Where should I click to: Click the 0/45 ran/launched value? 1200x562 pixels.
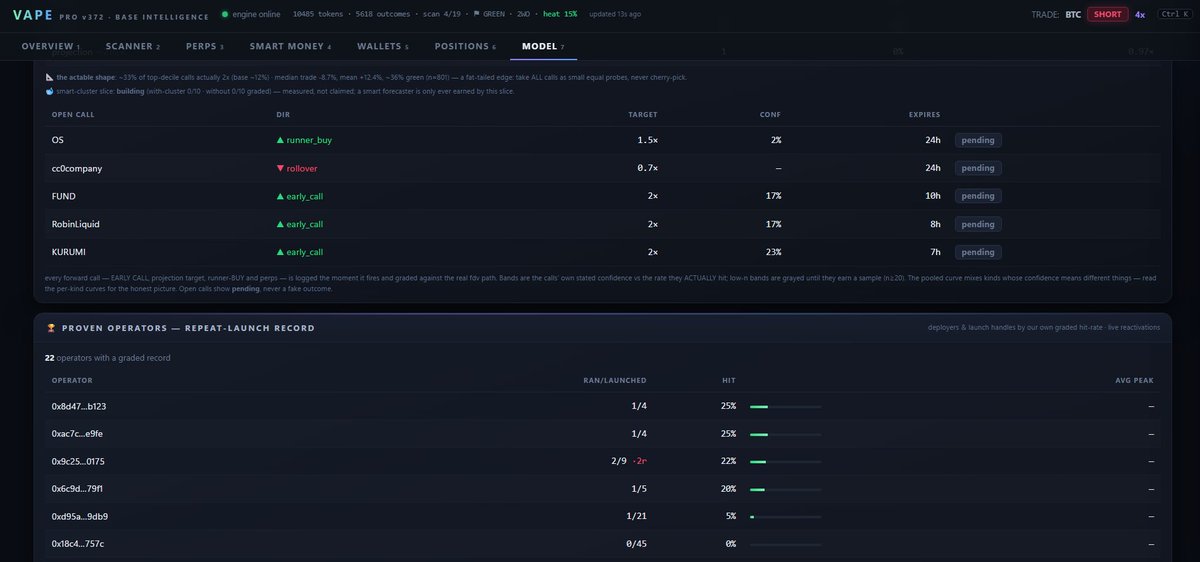636,544
